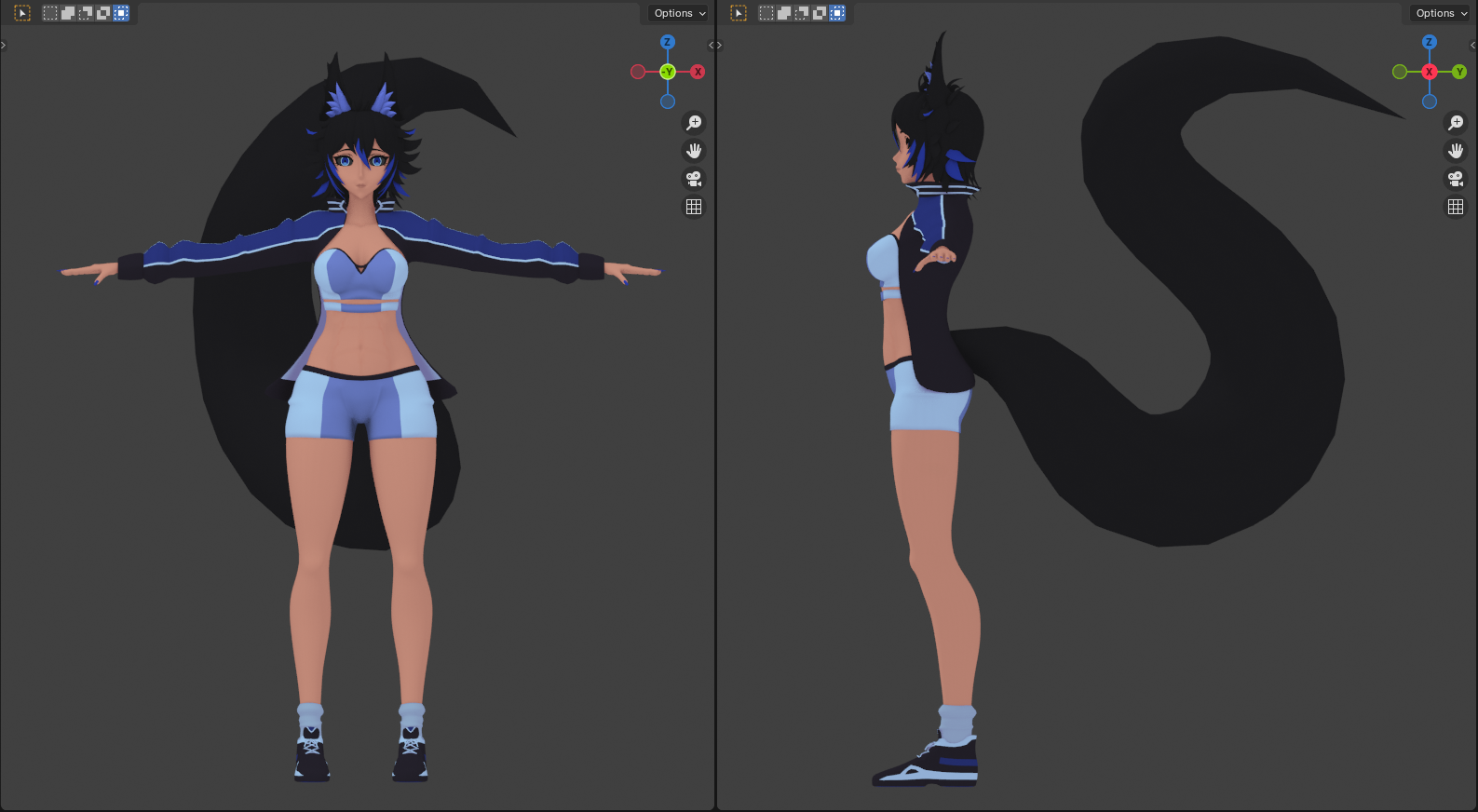Choose Extend selection mode in left viewport
1478x812 pixels.
(x=68, y=13)
